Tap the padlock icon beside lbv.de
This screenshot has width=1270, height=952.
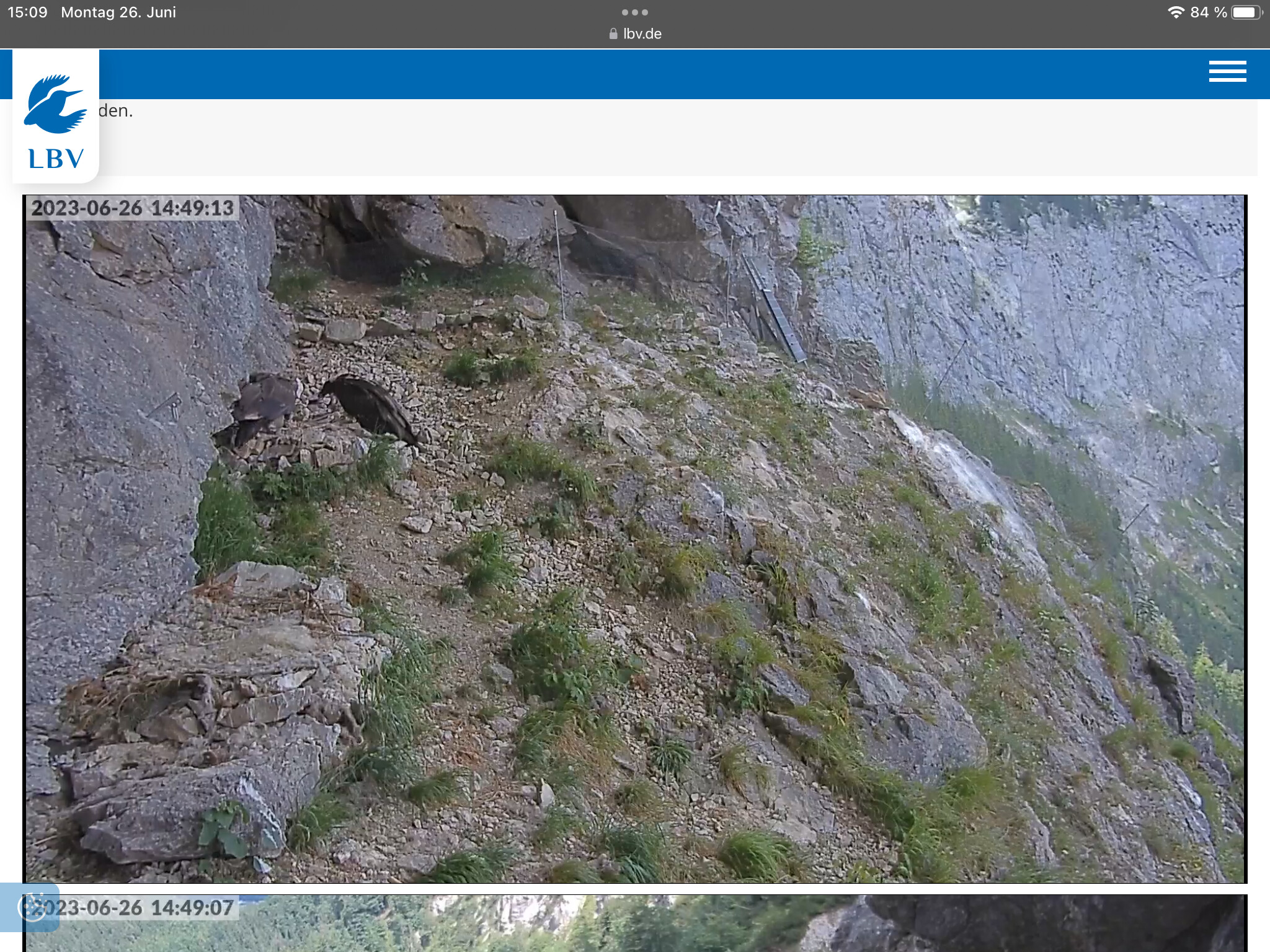tap(613, 34)
